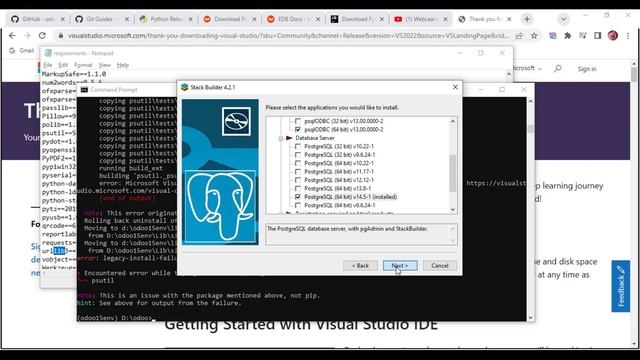
Task: Open the blue Feedback button
Action: tap(621, 286)
